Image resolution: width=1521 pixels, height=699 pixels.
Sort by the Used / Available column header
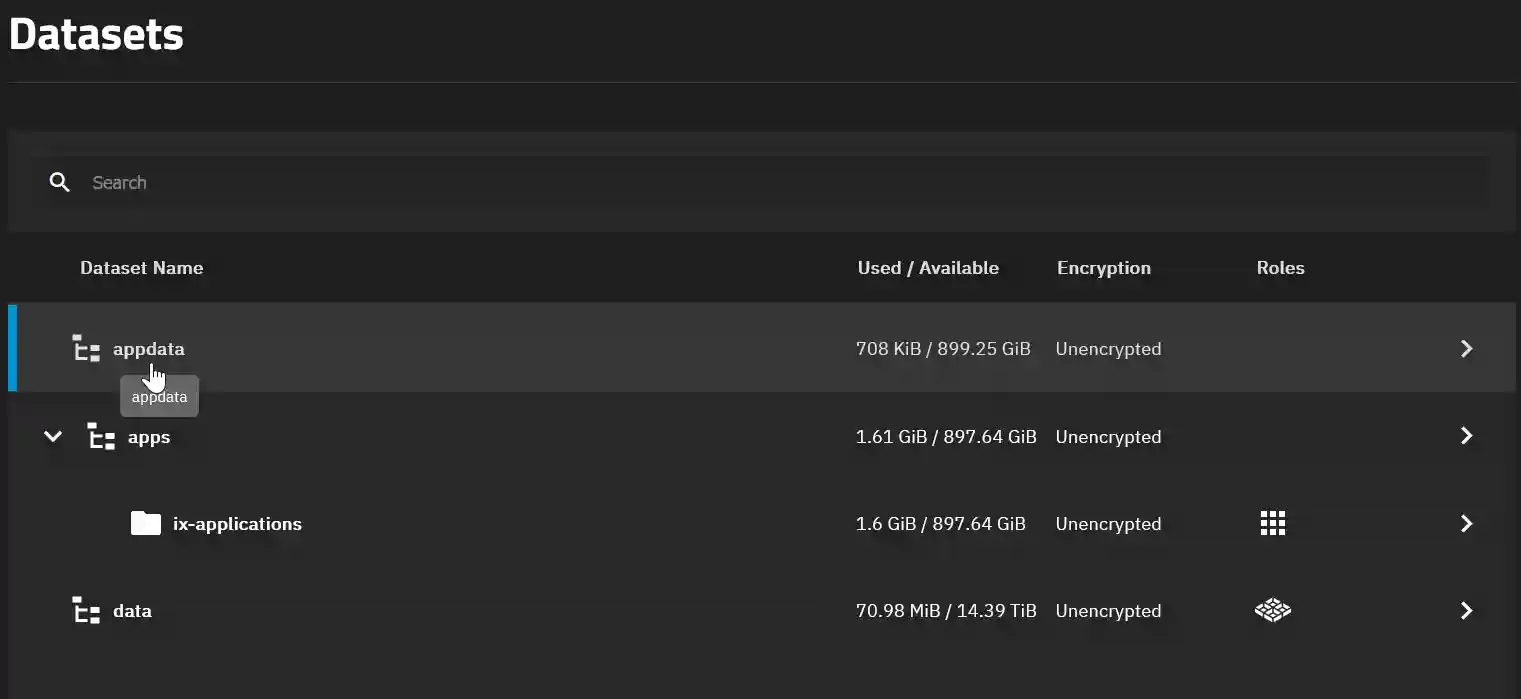pos(927,268)
